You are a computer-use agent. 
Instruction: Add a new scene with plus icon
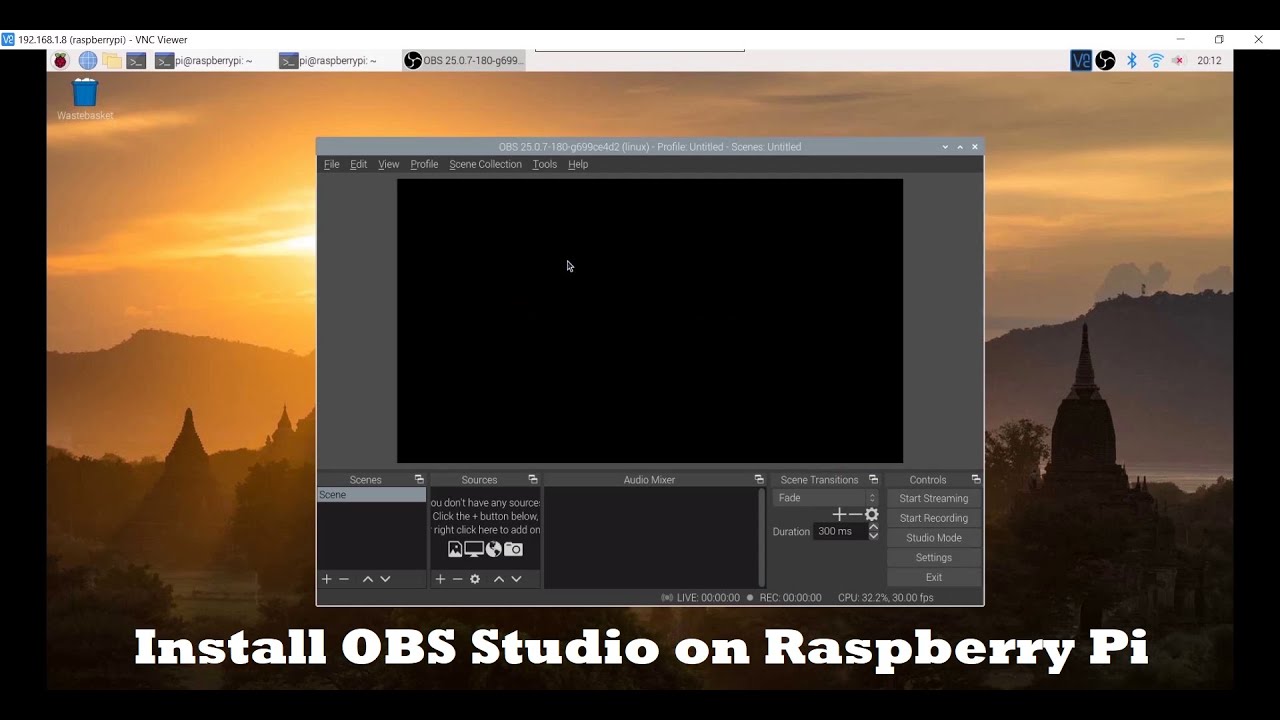click(326, 579)
